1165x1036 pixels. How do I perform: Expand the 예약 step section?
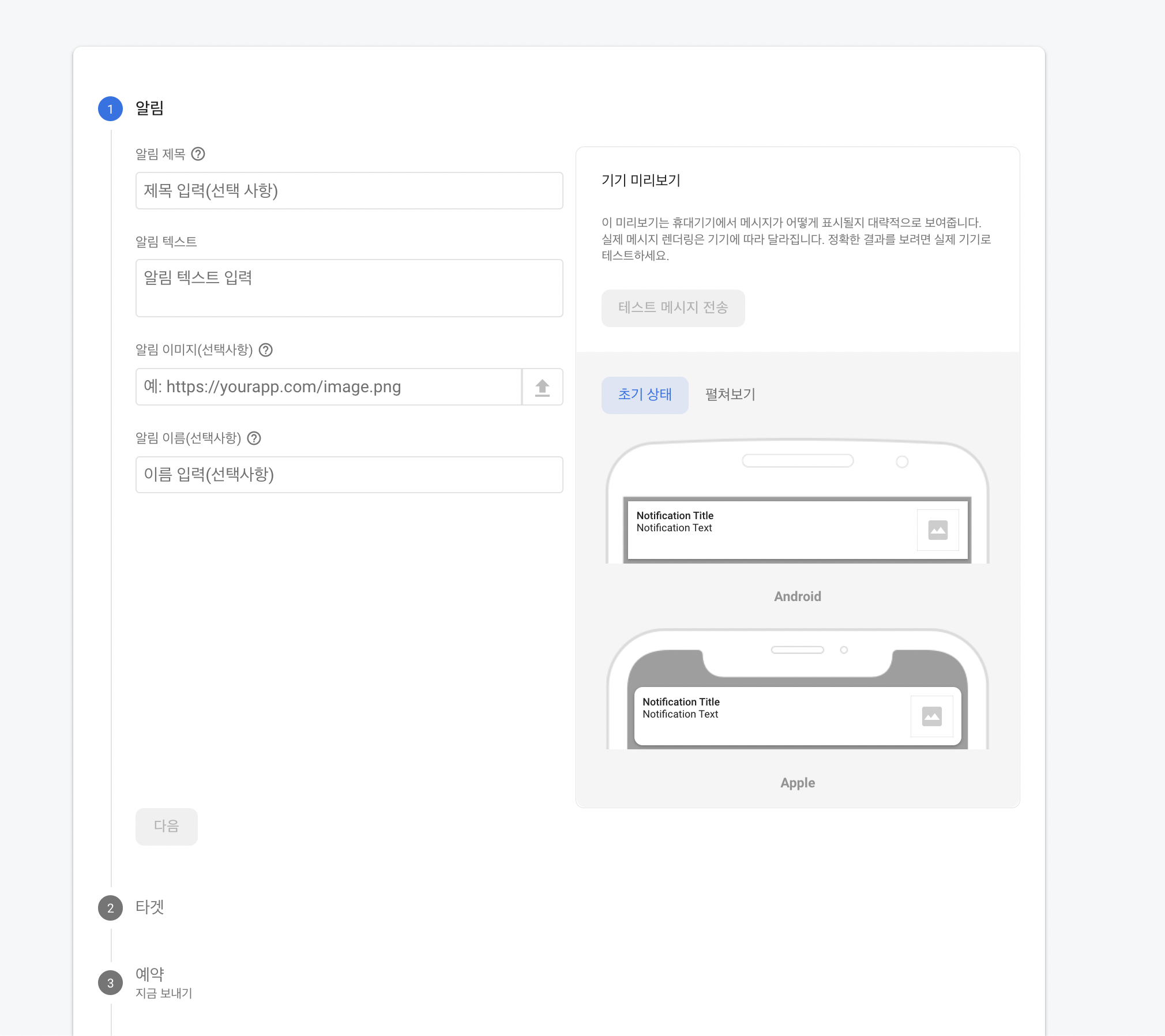pyautogui.click(x=150, y=974)
